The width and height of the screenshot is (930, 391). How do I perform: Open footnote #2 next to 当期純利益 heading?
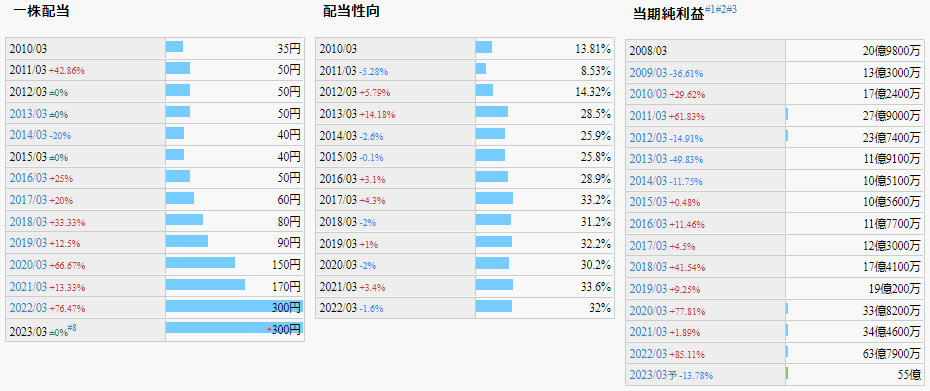(x=721, y=9)
